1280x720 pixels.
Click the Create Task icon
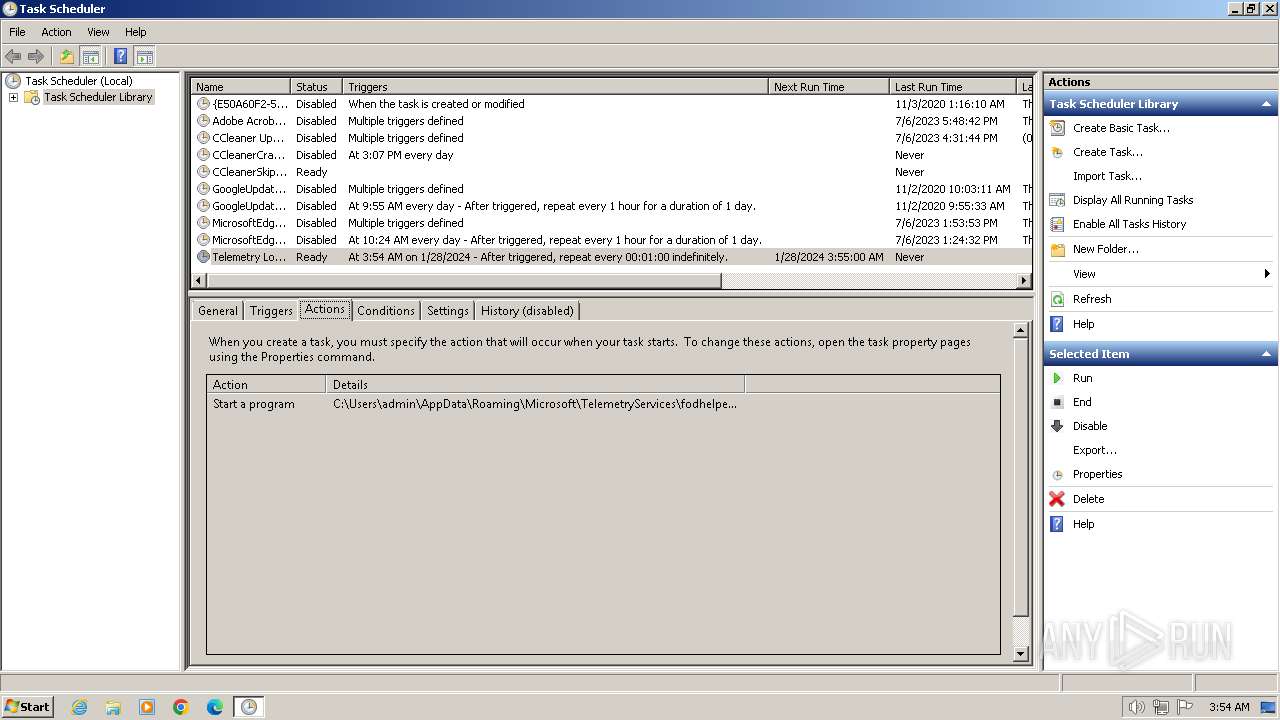click(x=1057, y=152)
